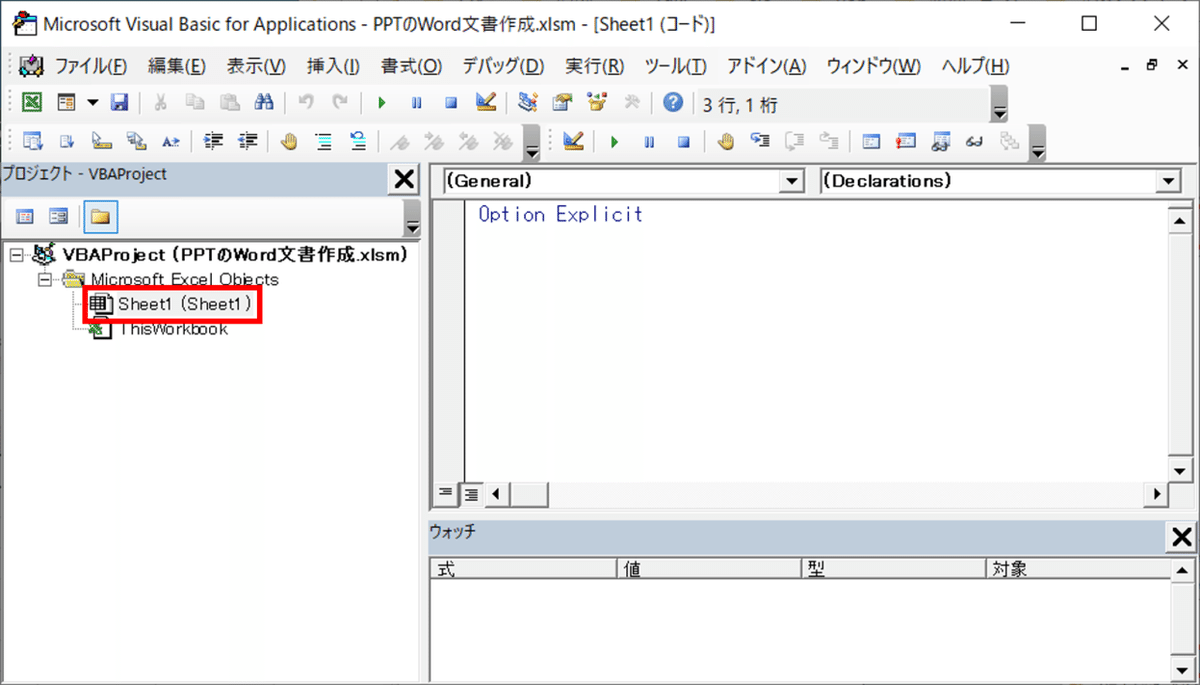Switch to Procedure View at code window bottom
This screenshot has height=685, width=1200.
445,493
